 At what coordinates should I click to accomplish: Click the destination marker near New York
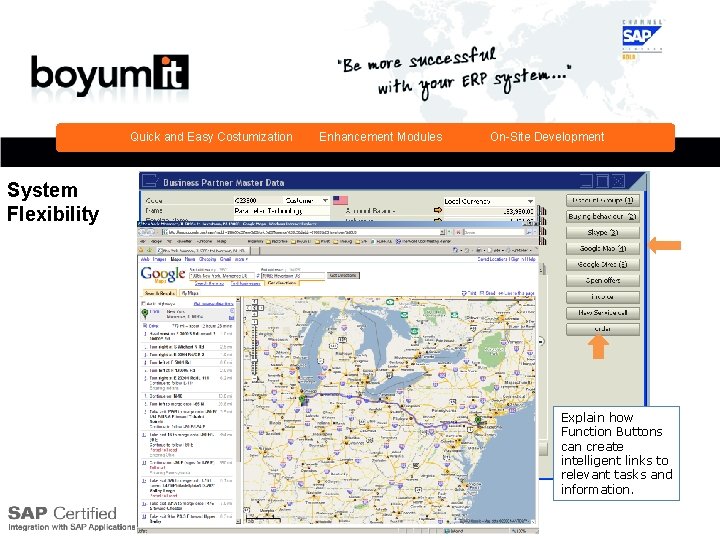478,420
